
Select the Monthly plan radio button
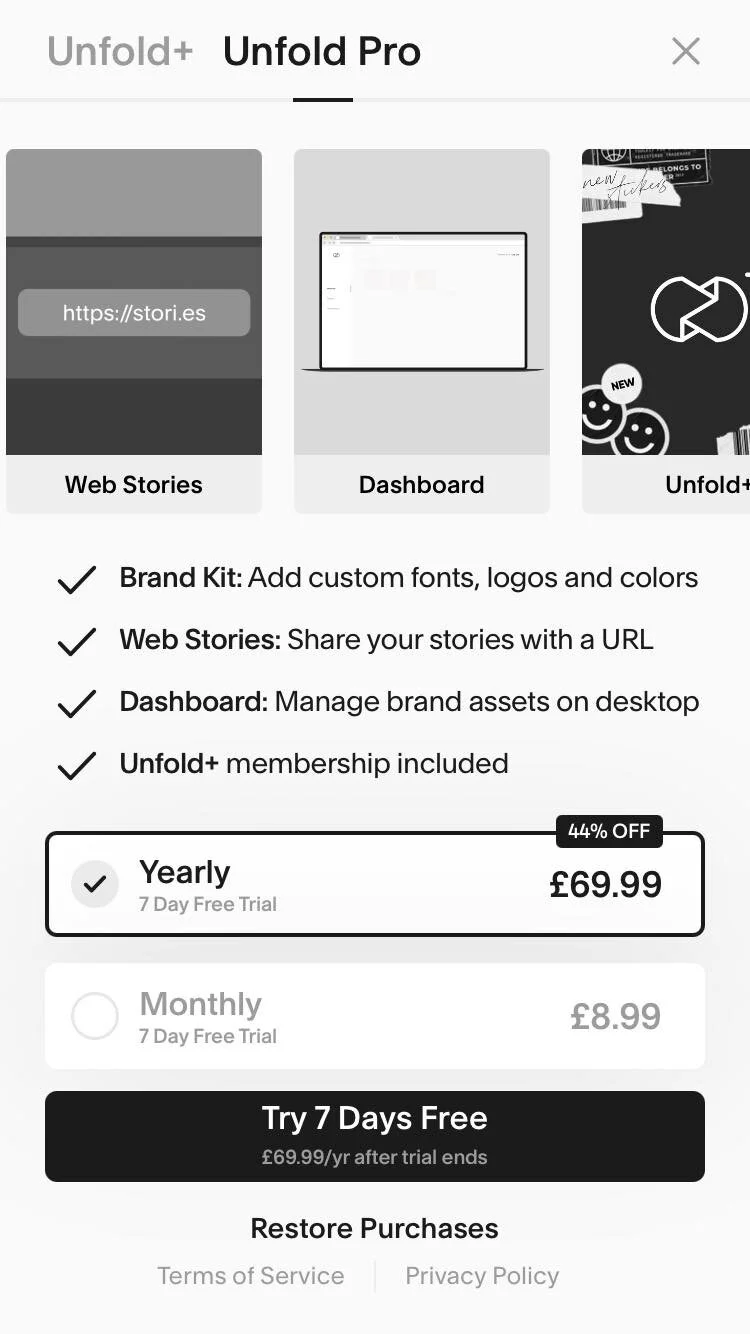point(95,1016)
